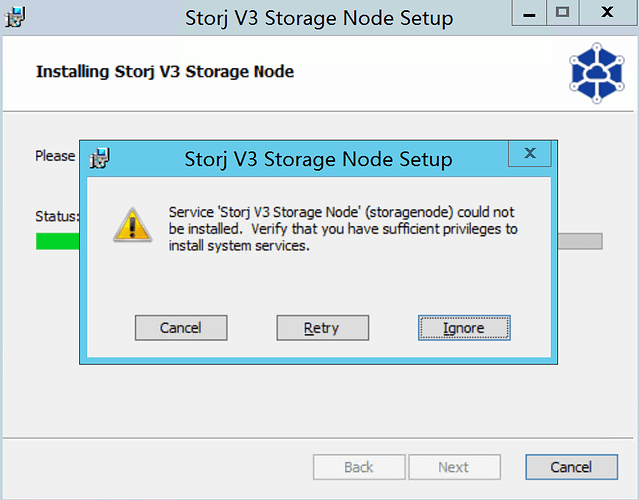Click the Cancel button at the bottom of the wizard
639x500 pixels.
(x=571, y=467)
